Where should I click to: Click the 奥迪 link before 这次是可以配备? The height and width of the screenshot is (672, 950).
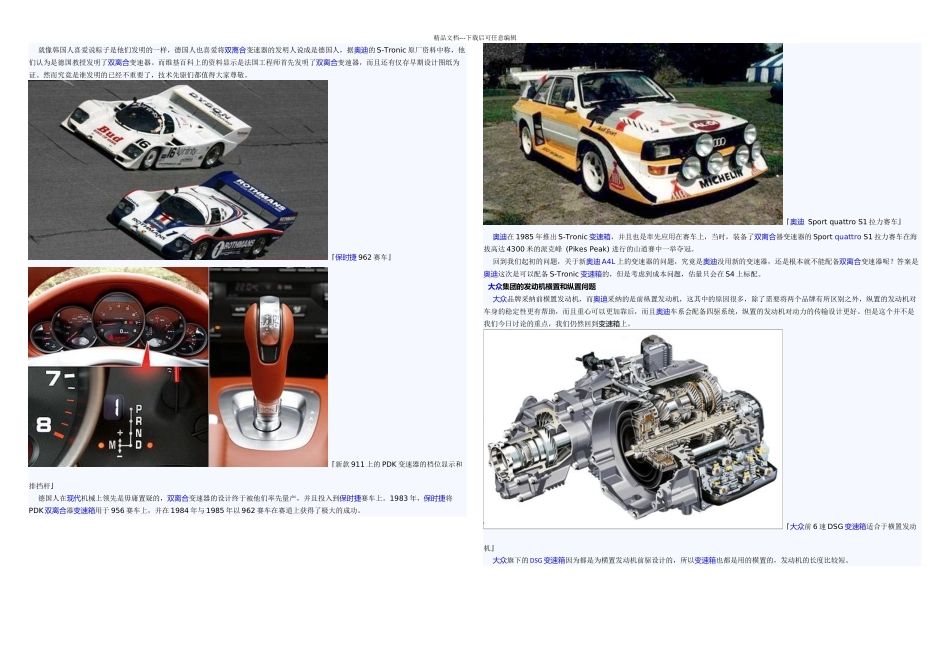click(x=491, y=274)
